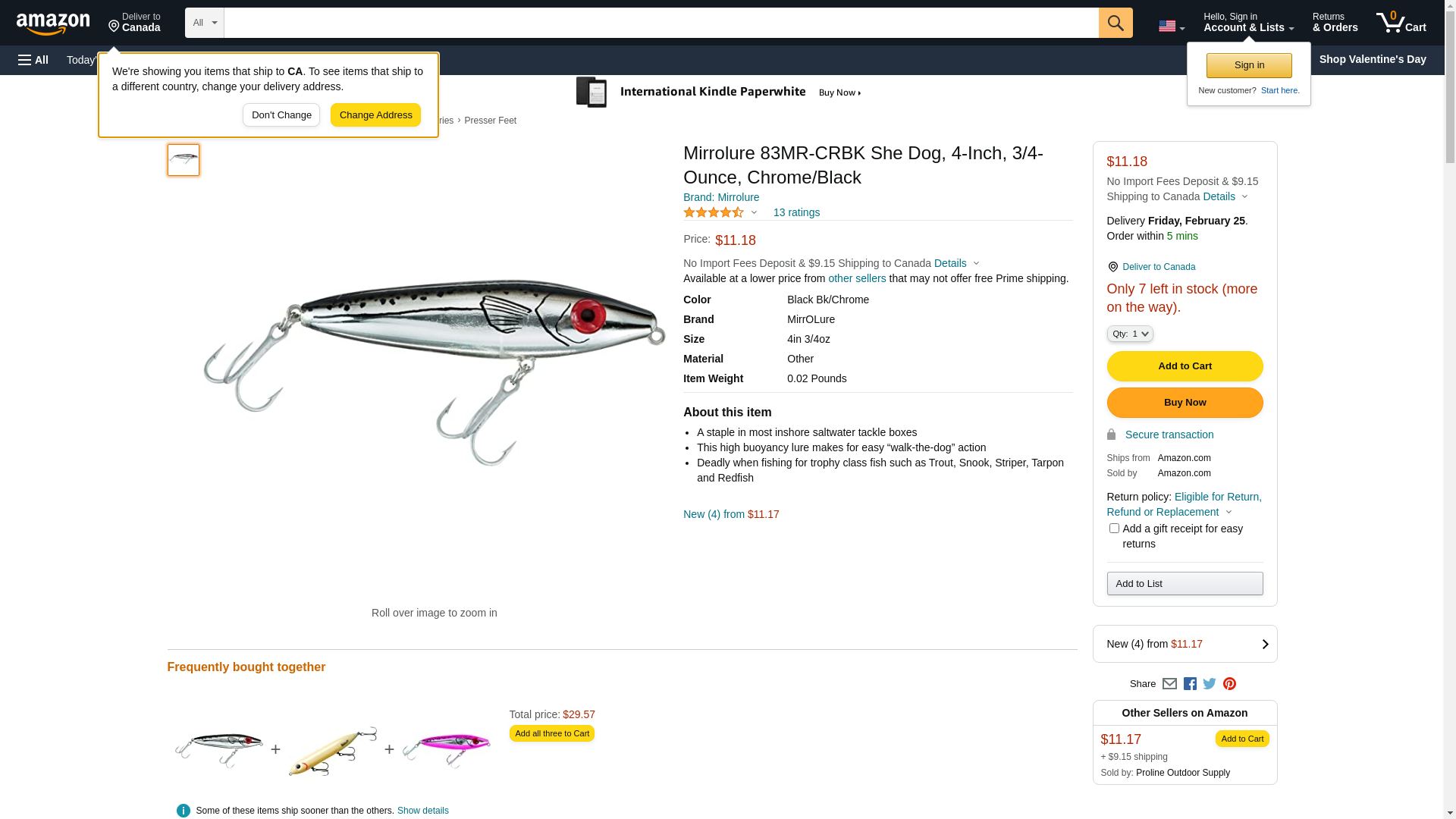Share product via email icon
1456x819 pixels.
coord(1169,684)
